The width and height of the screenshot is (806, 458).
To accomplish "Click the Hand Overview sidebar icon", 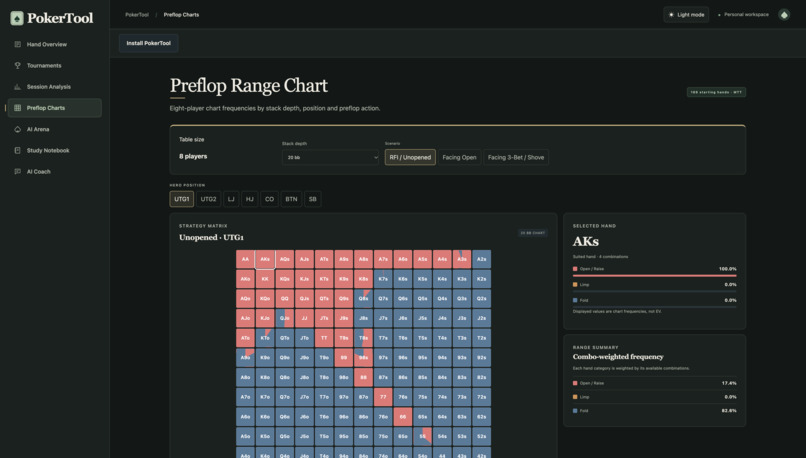I will [17, 44].
